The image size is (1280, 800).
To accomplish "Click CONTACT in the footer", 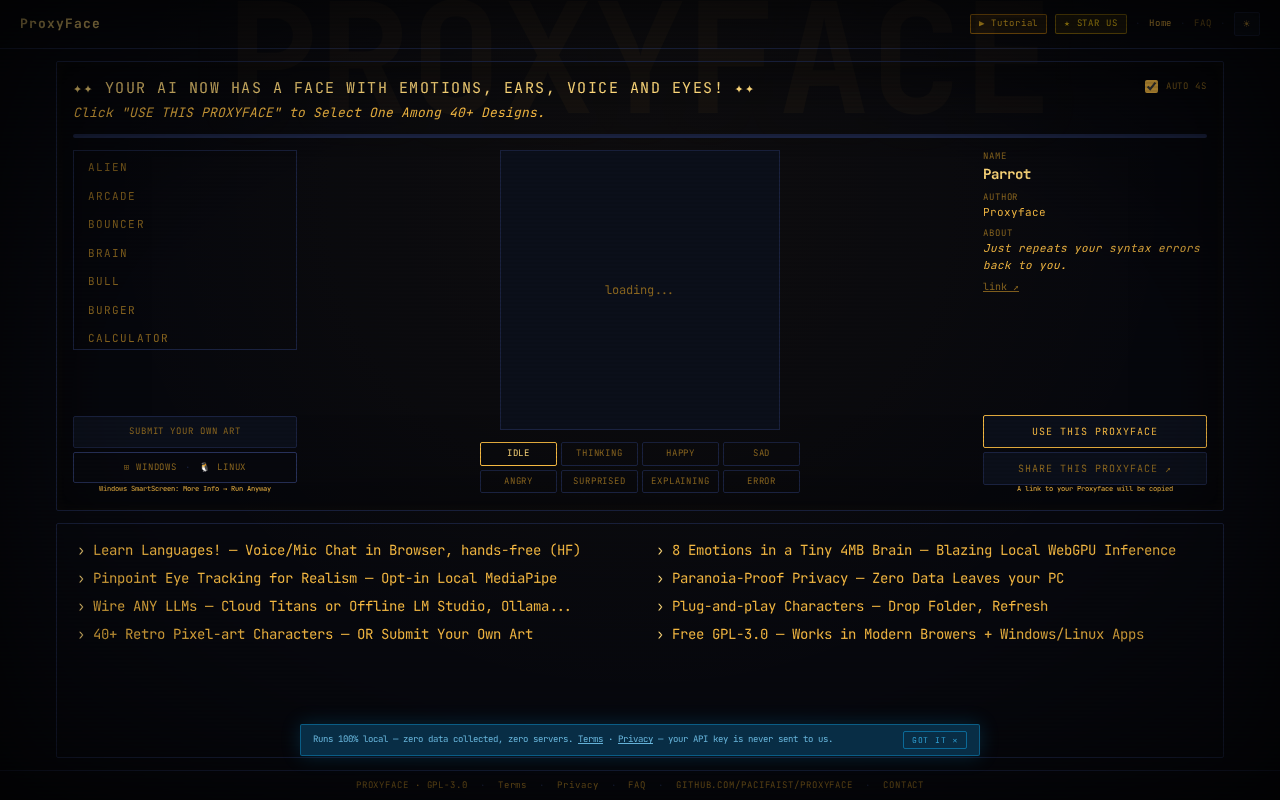I will point(903,785).
